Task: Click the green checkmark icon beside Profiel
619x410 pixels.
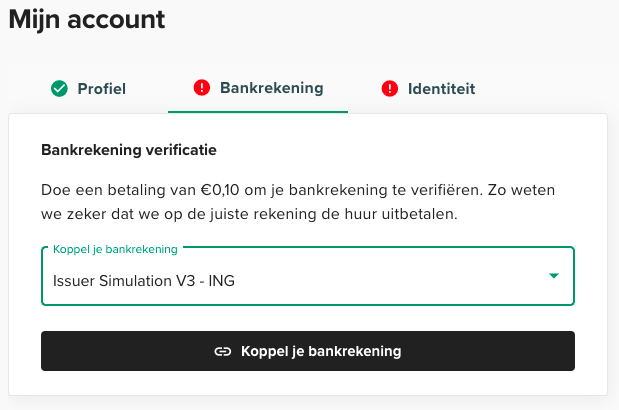Action: (59, 88)
